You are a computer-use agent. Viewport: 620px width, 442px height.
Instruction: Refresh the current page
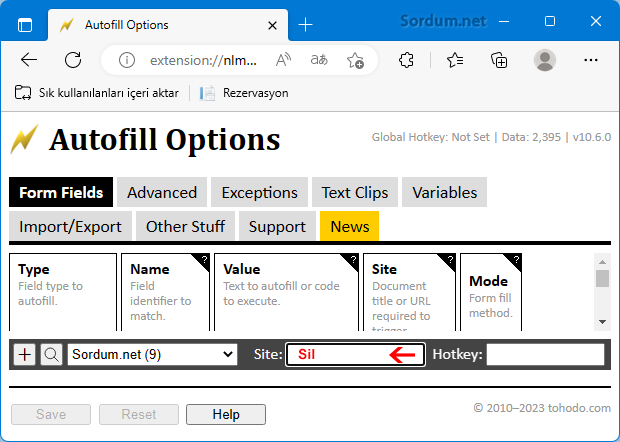click(73, 60)
